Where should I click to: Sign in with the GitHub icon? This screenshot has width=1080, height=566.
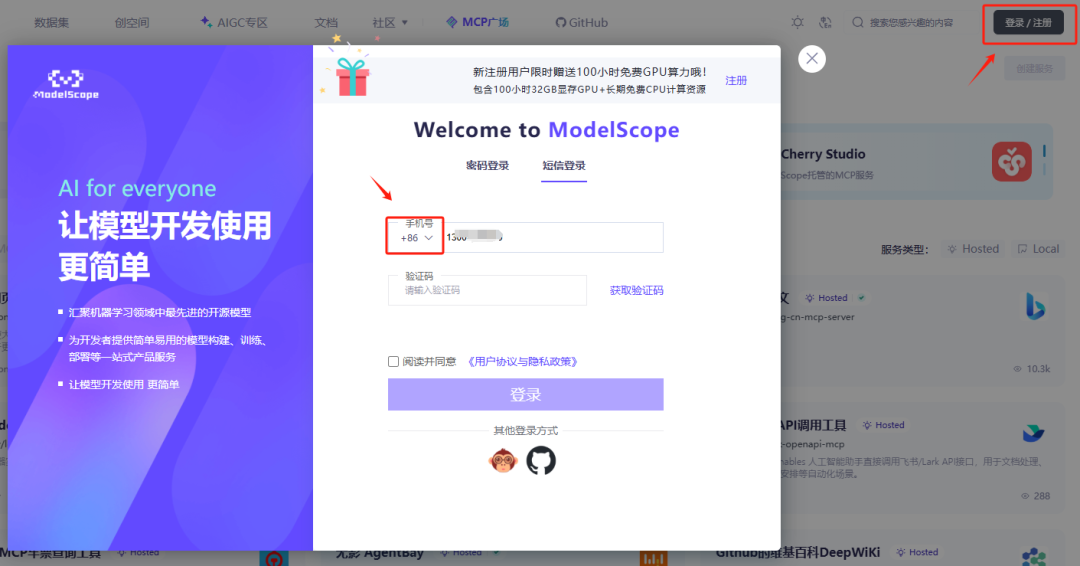[541, 460]
